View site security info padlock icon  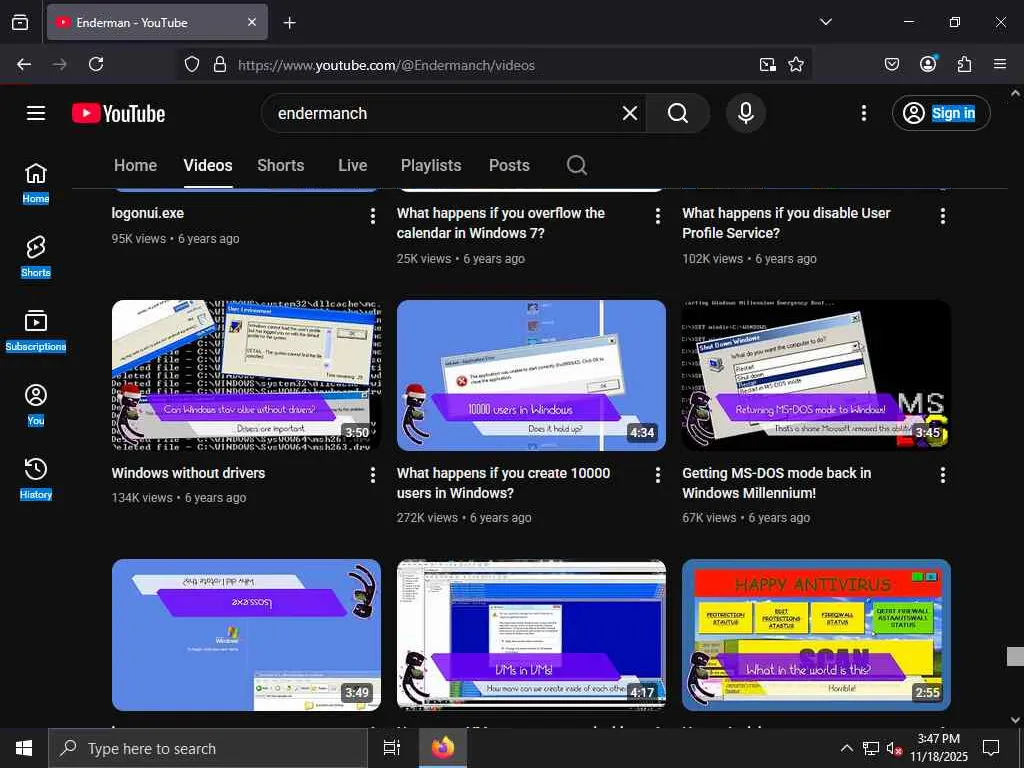(x=220, y=64)
